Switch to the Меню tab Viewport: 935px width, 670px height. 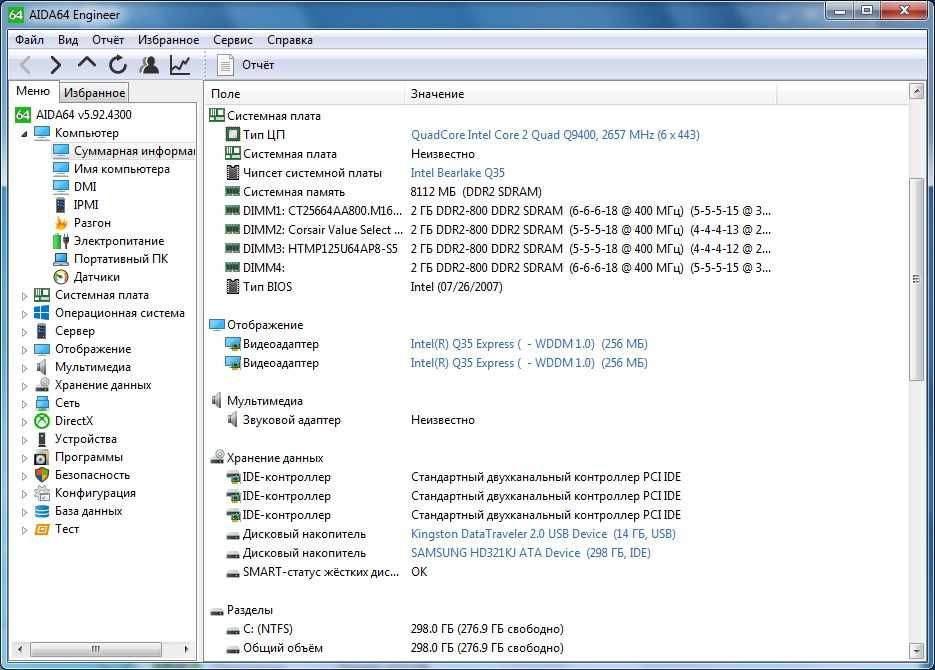click(33, 91)
